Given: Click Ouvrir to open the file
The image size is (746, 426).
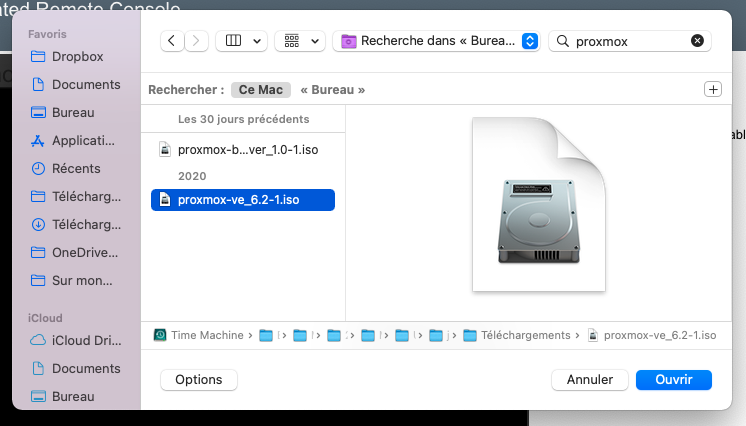Looking at the screenshot, I should (x=674, y=380).
